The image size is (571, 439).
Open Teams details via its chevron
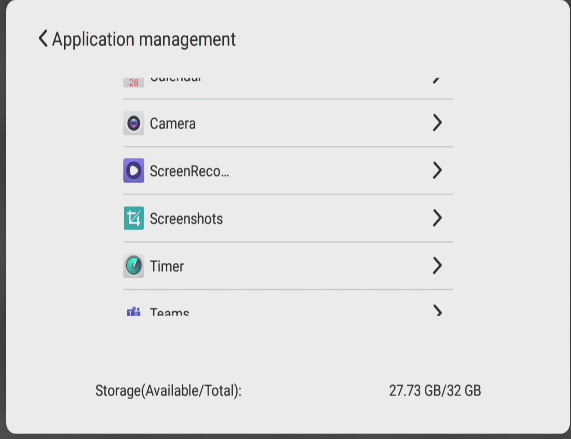pyautogui.click(x=437, y=311)
